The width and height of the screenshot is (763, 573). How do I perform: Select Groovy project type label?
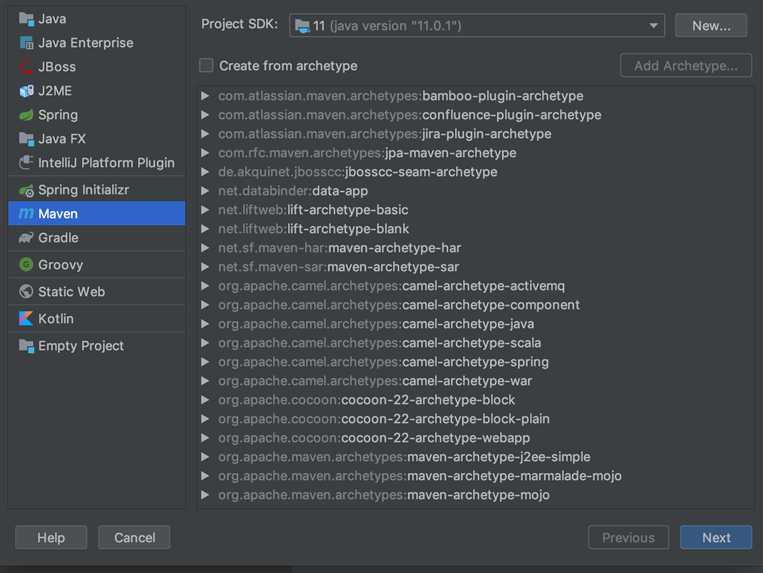[61, 265]
